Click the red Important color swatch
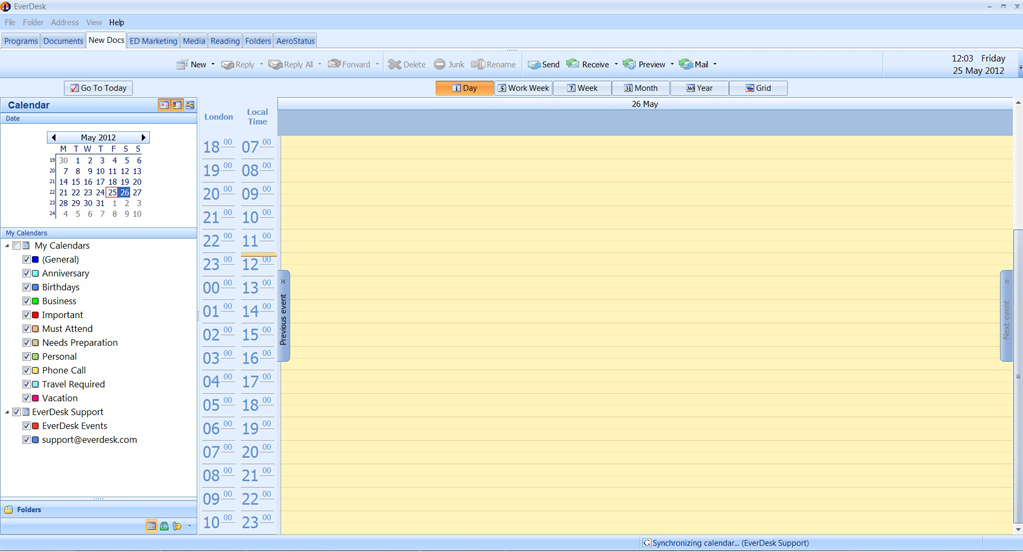The height and width of the screenshot is (552, 1023). [x=35, y=315]
